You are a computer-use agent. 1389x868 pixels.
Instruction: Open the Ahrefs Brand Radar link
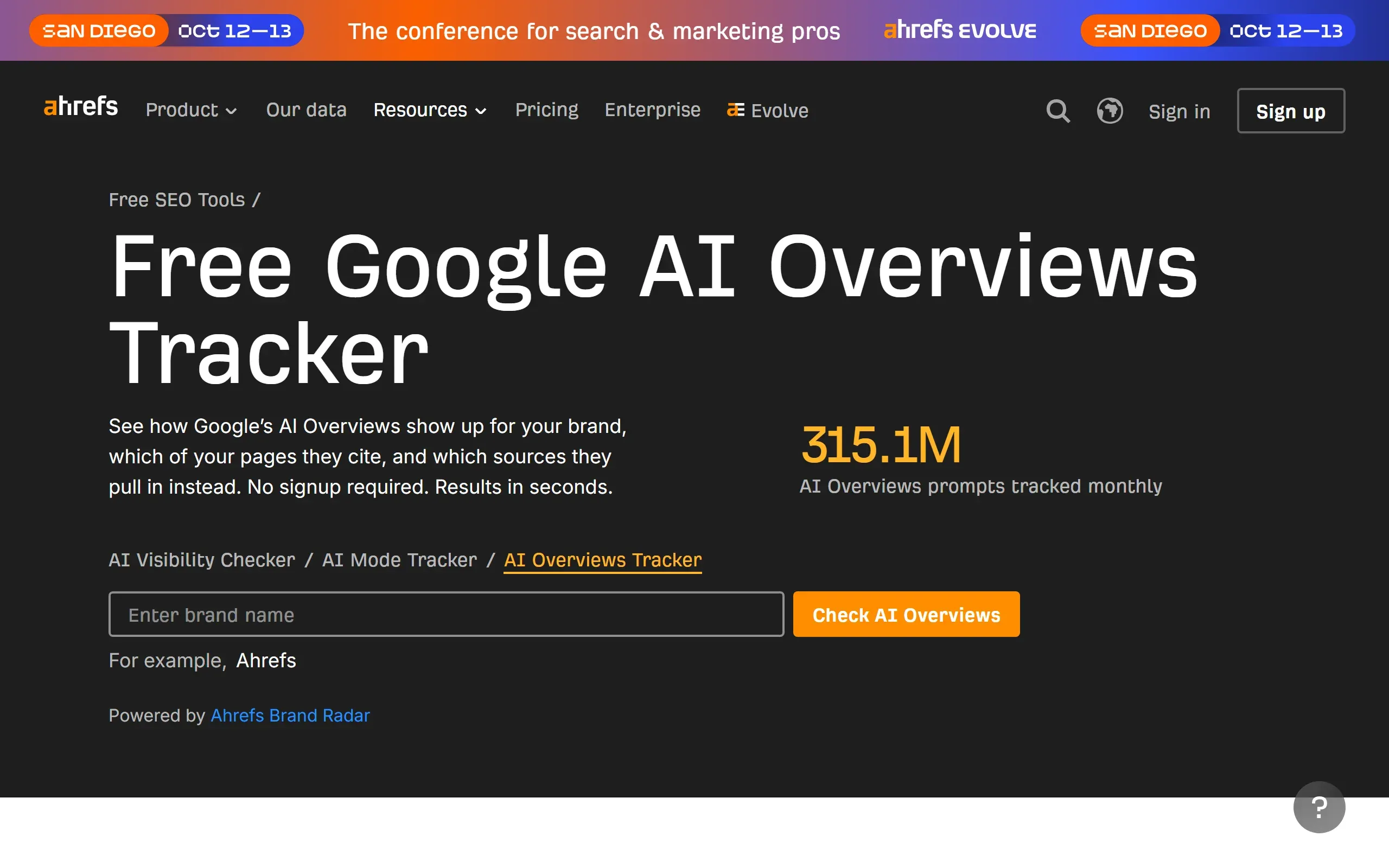pyautogui.click(x=290, y=716)
